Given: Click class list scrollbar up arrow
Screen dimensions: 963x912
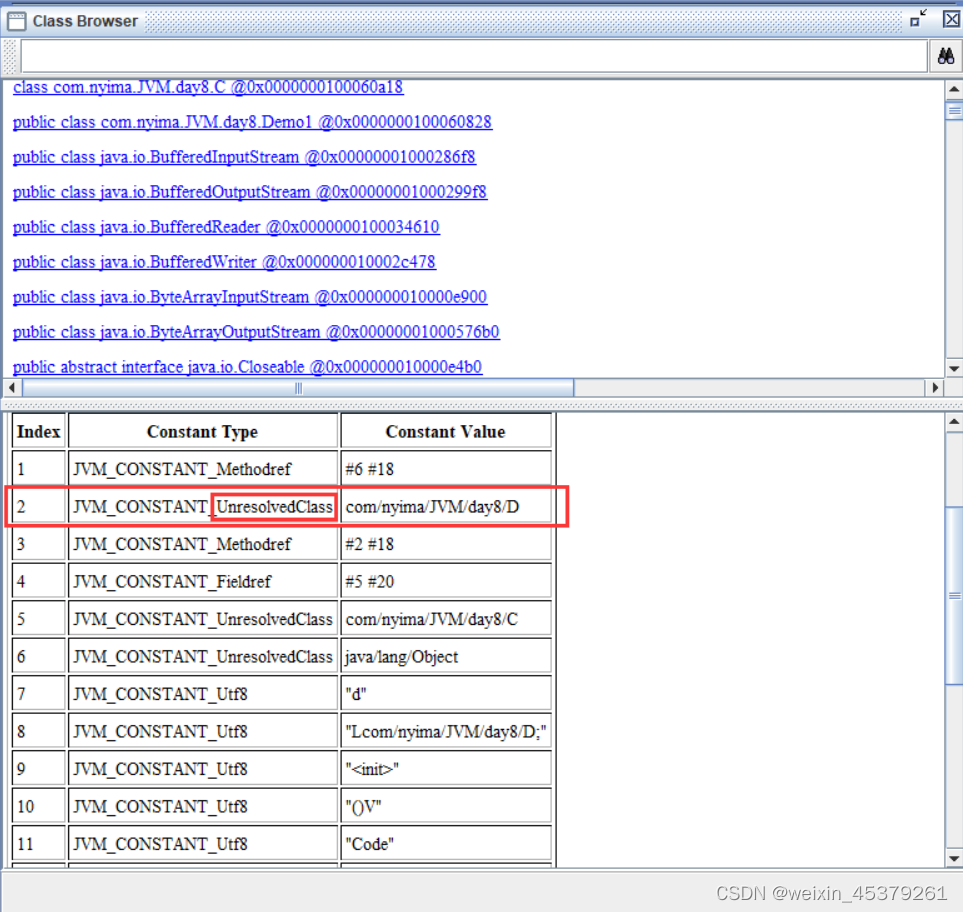Looking at the screenshot, I should pos(953,90).
